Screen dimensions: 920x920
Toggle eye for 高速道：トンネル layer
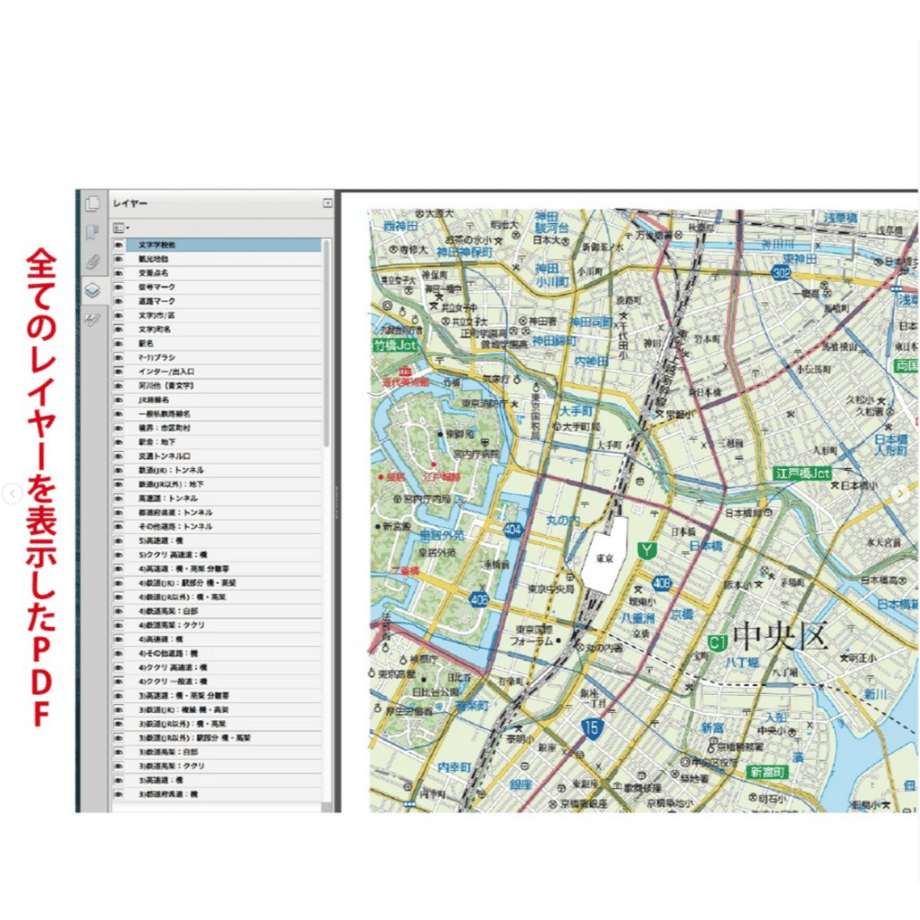pyautogui.click(x=119, y=498)
